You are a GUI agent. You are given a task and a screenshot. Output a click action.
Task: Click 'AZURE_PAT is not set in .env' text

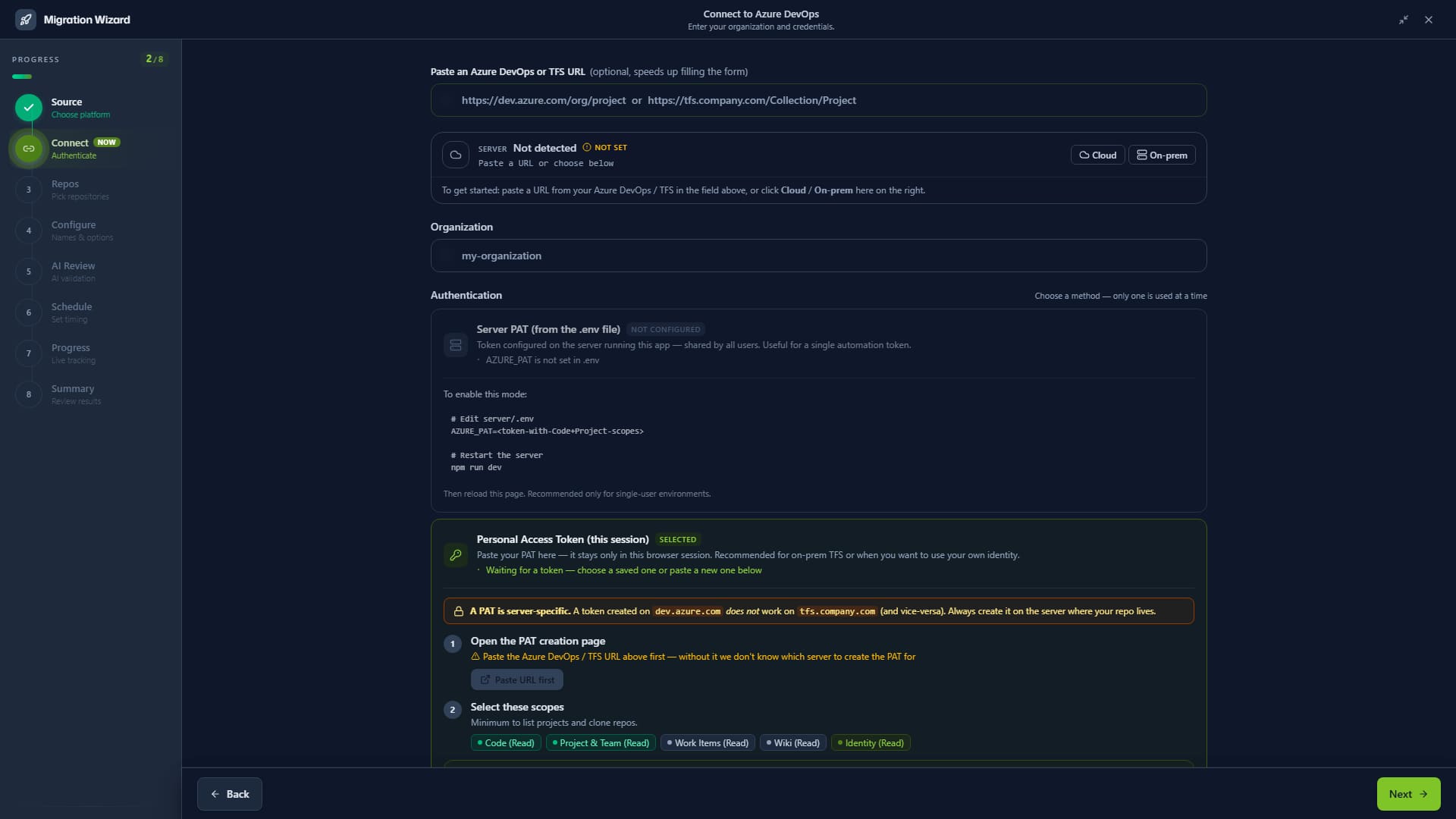coord(542,360)
